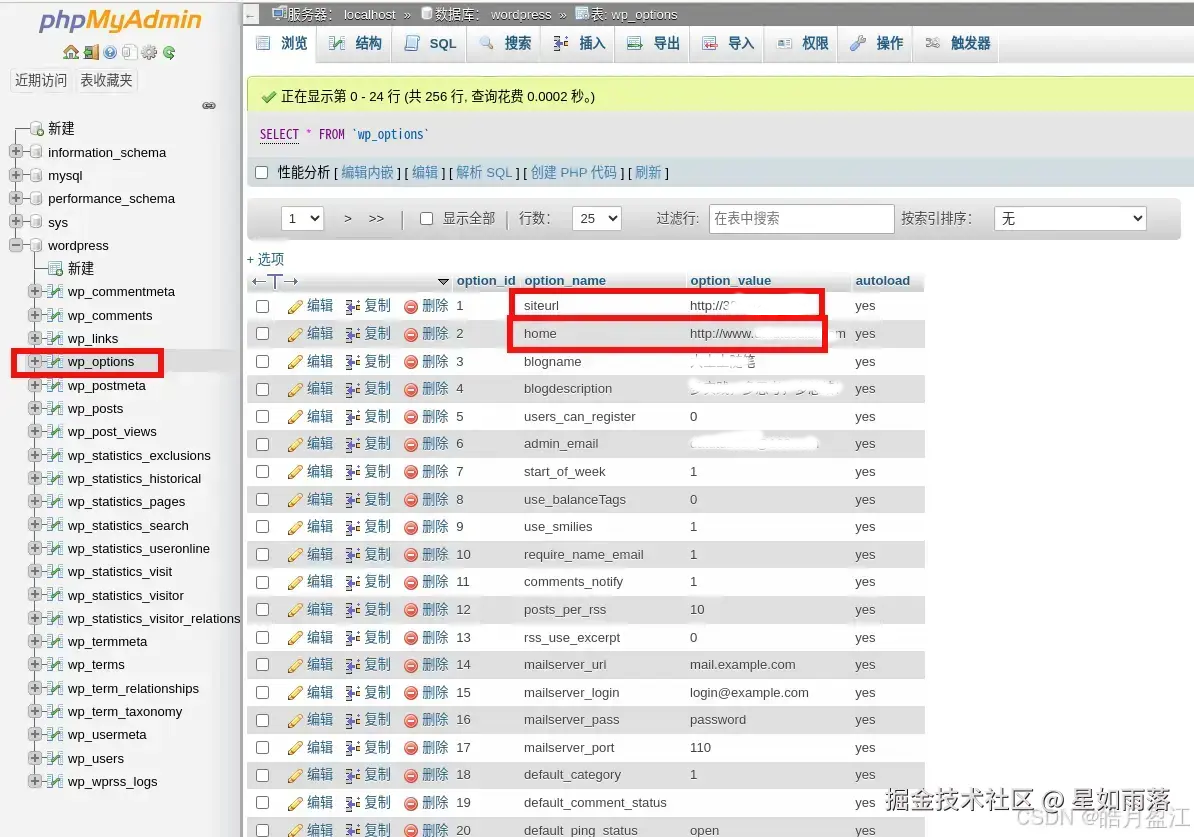Image resolution: width=1194 pixels, height=837 pixels.
Task: Click the copy icon for mailserver_url row
Action: click(353, 665)
